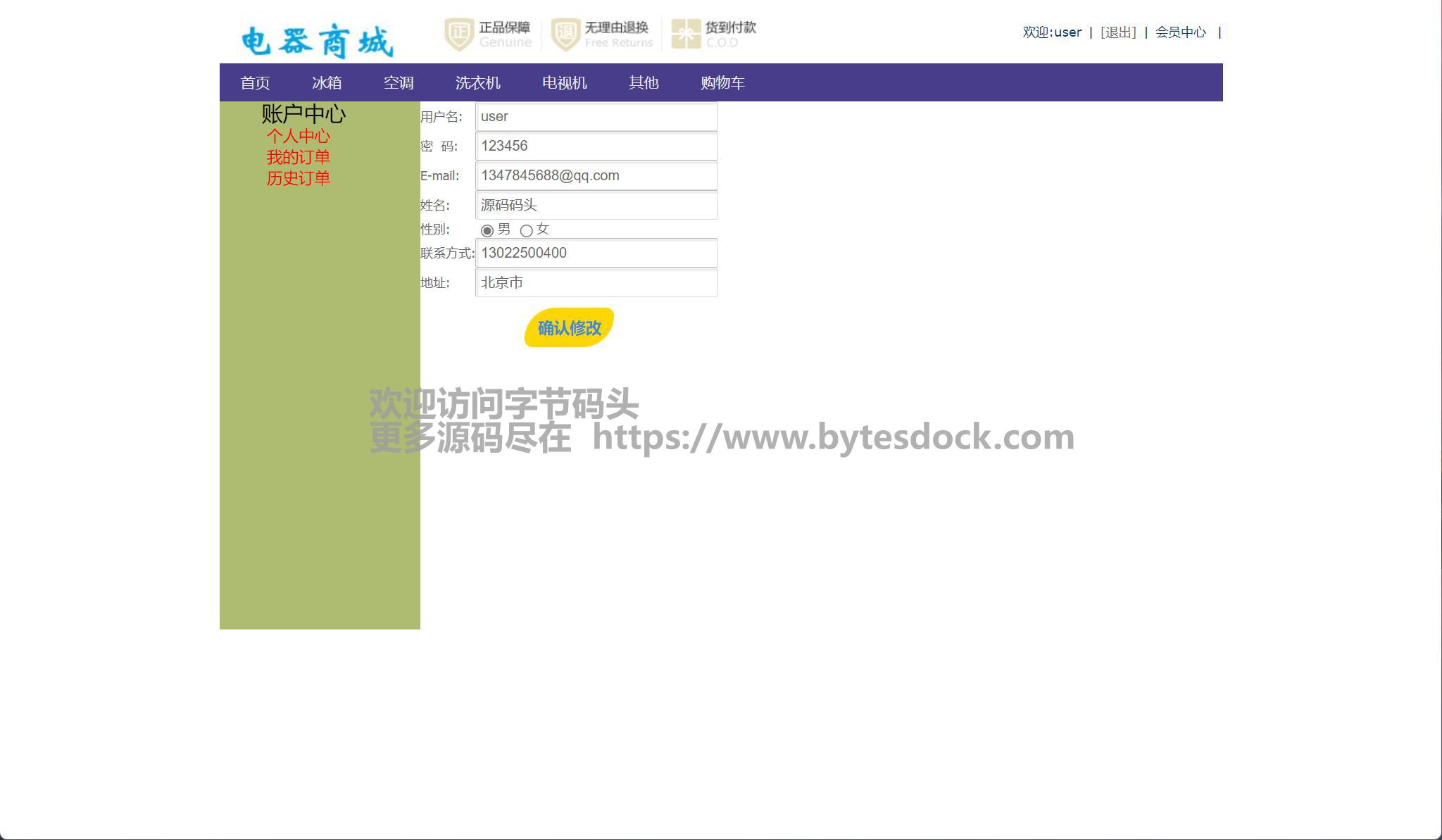Open the 空调 category menu item
Viewport: 1442px width, 840px height.
click(x=399, y=83)
